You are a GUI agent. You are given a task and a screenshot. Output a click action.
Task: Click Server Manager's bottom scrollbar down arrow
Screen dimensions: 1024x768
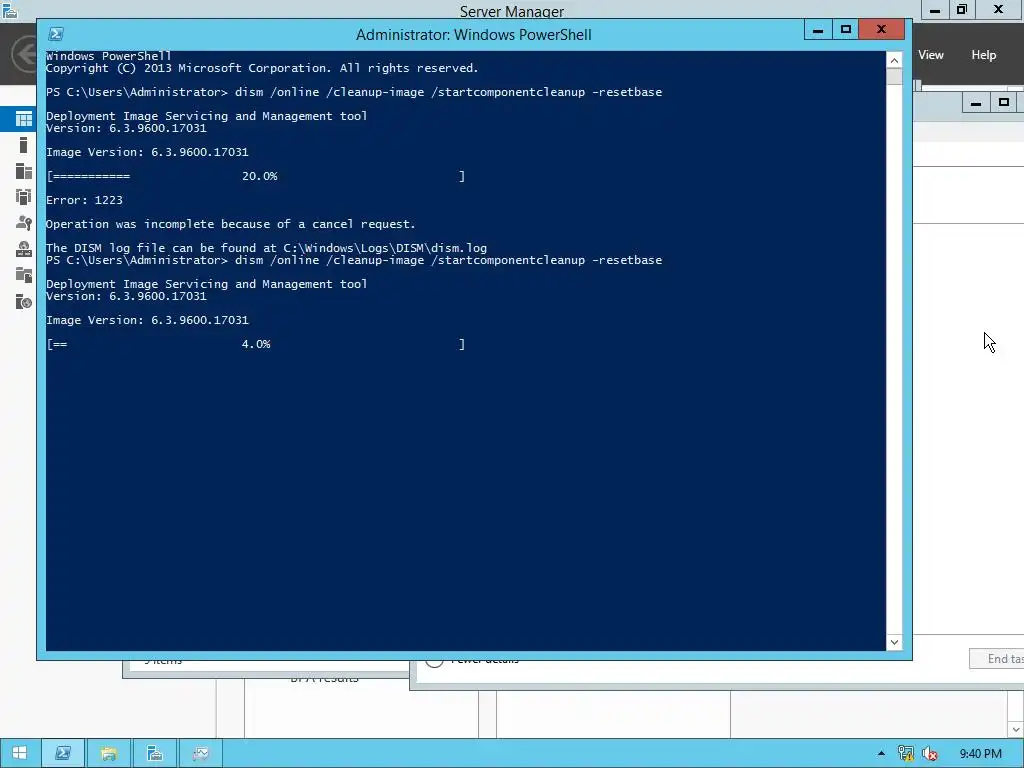tap(1016, 729)
